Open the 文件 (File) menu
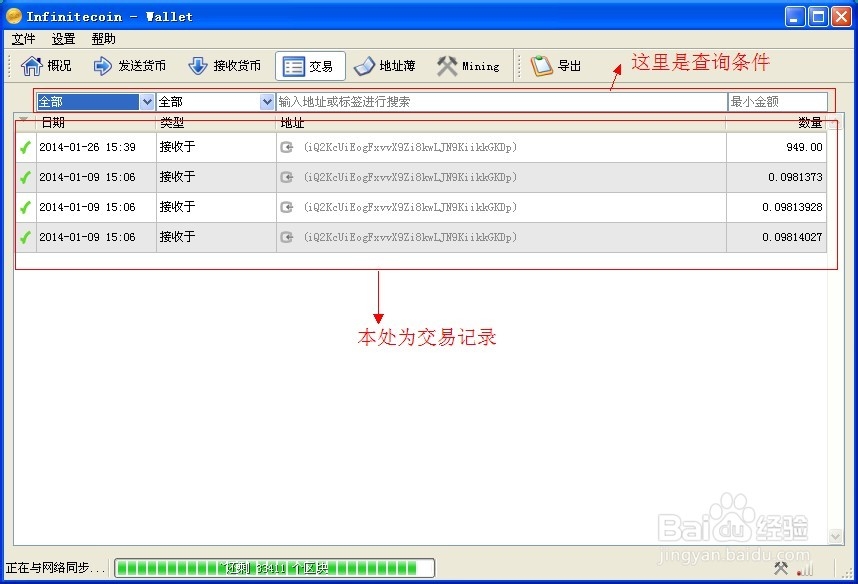This screenshot has height=584, width=858. [x=22, y=39]
